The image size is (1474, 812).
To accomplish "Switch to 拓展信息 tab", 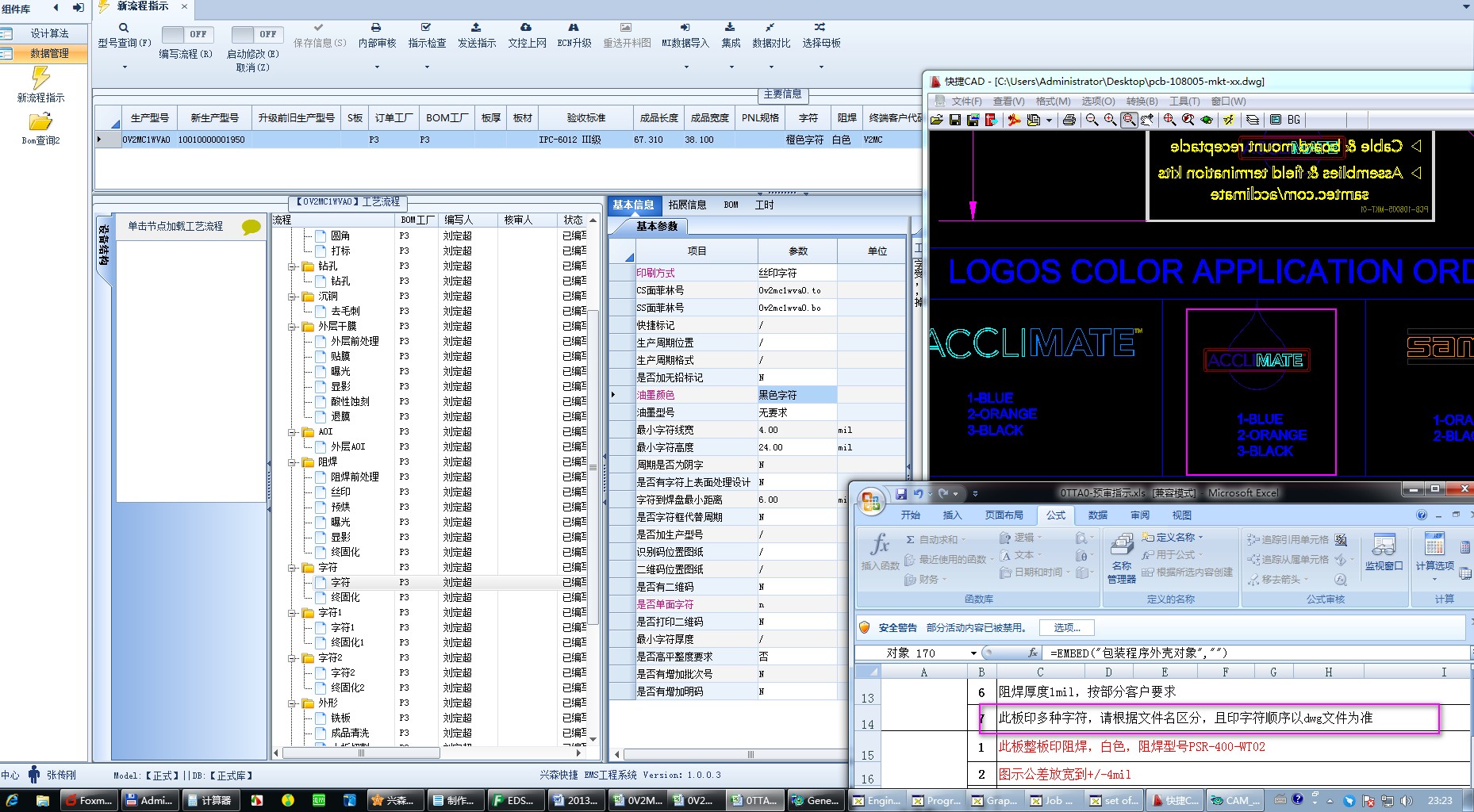I will pos(687,205).
